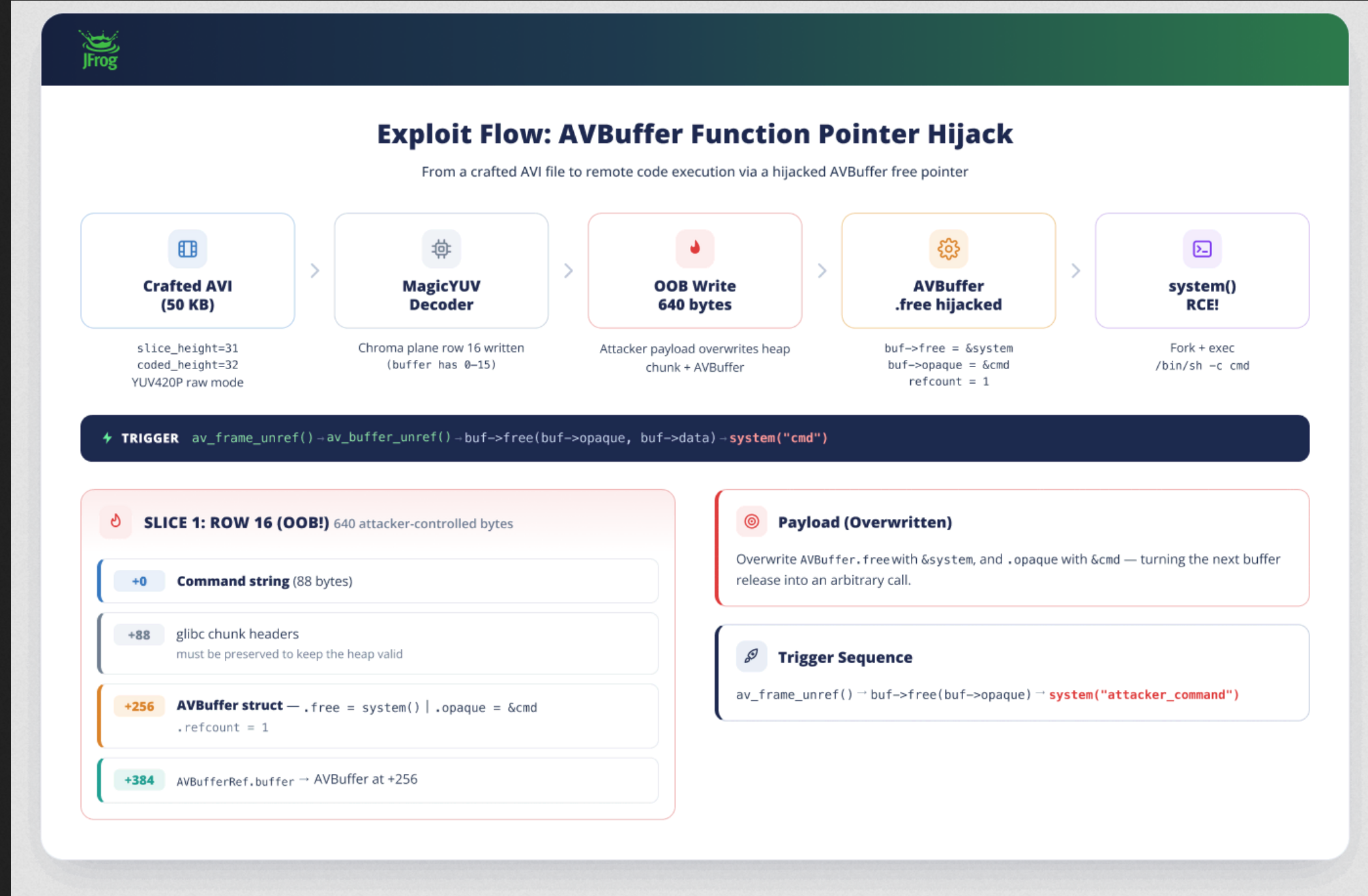The height and width of the screenshot is (896, 1368).
Task: Click the chevron before the system() RCE card
Action: click(1076, 271)
